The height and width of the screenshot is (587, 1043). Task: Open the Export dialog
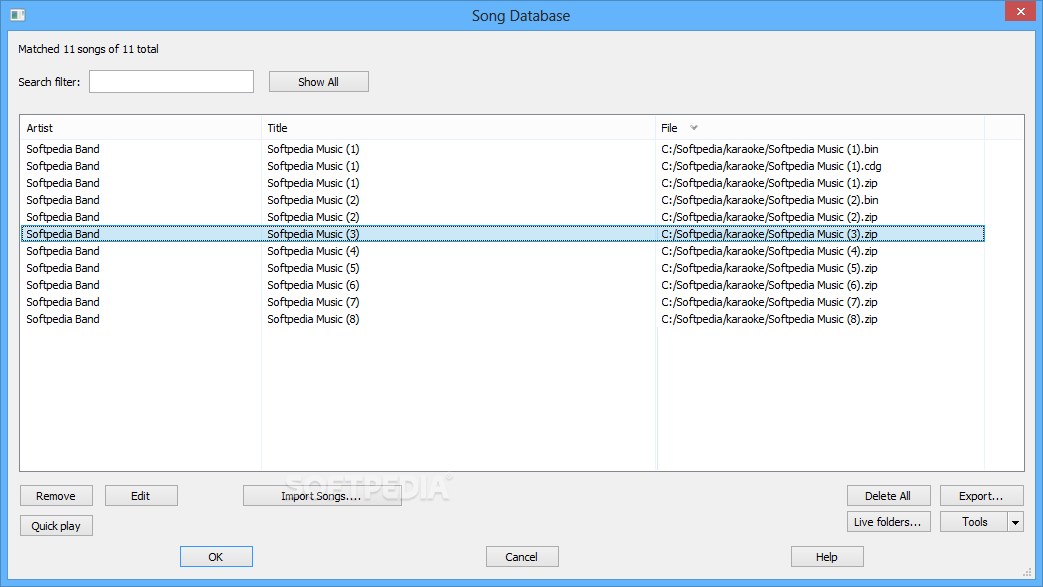pos(981,496)
